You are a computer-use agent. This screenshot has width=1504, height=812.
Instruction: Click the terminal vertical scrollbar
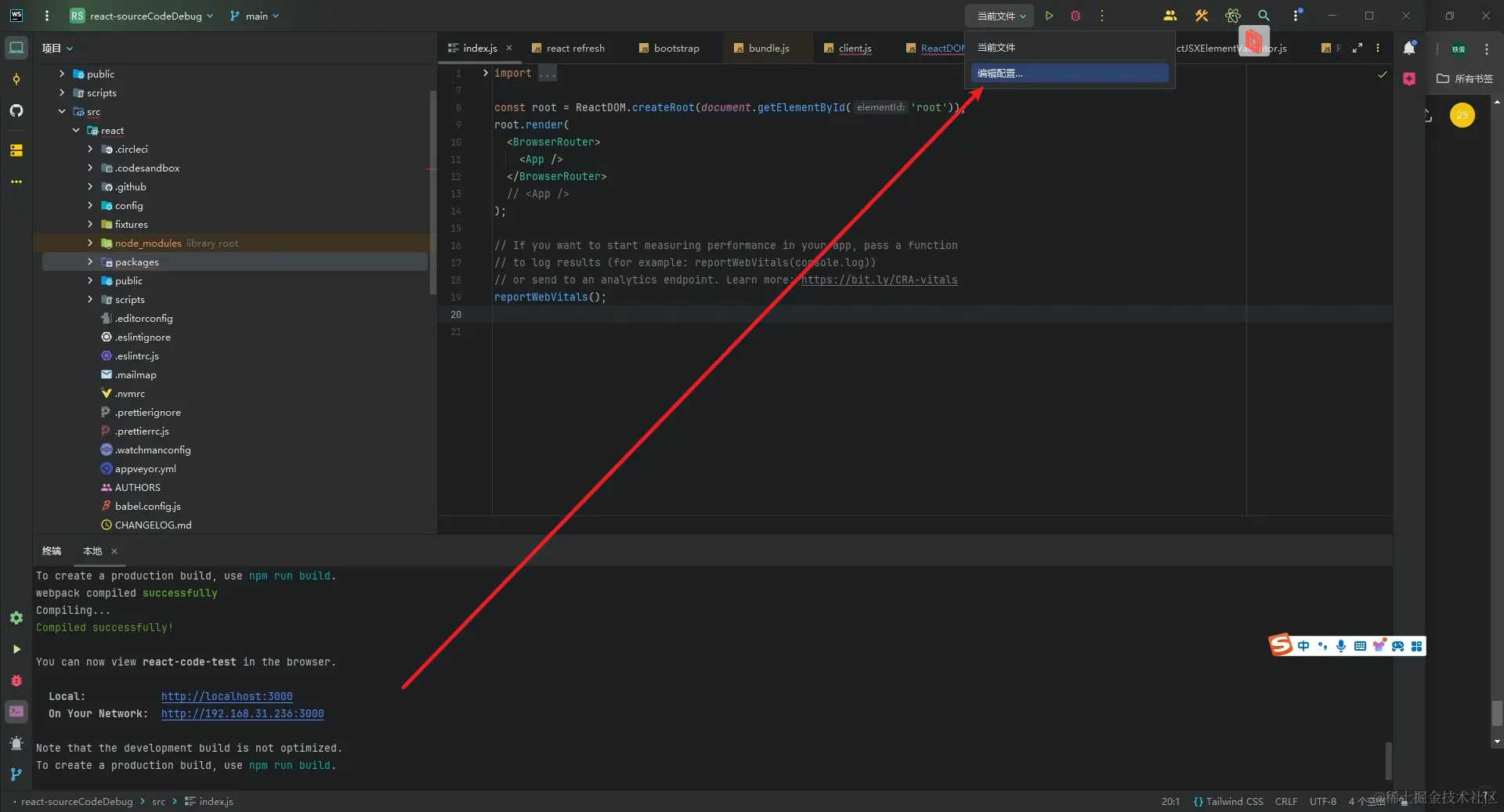1388,760
